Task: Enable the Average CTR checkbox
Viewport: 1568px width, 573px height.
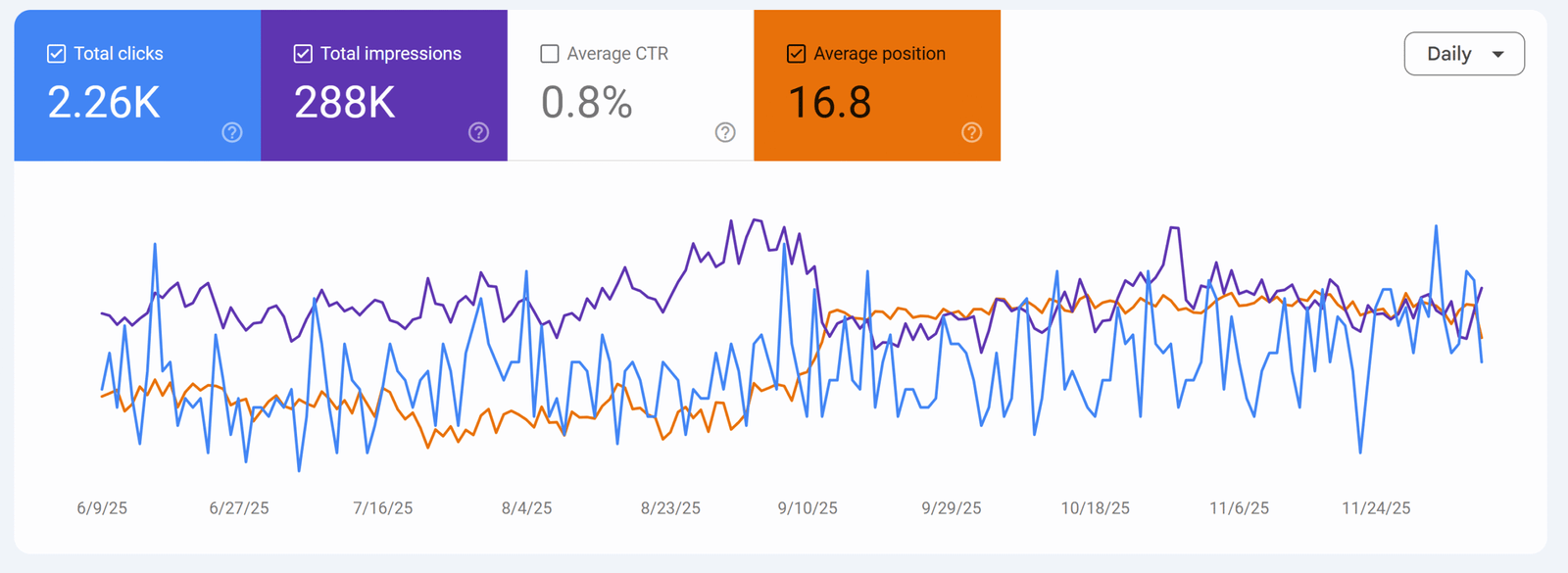Action: [550, 54]
